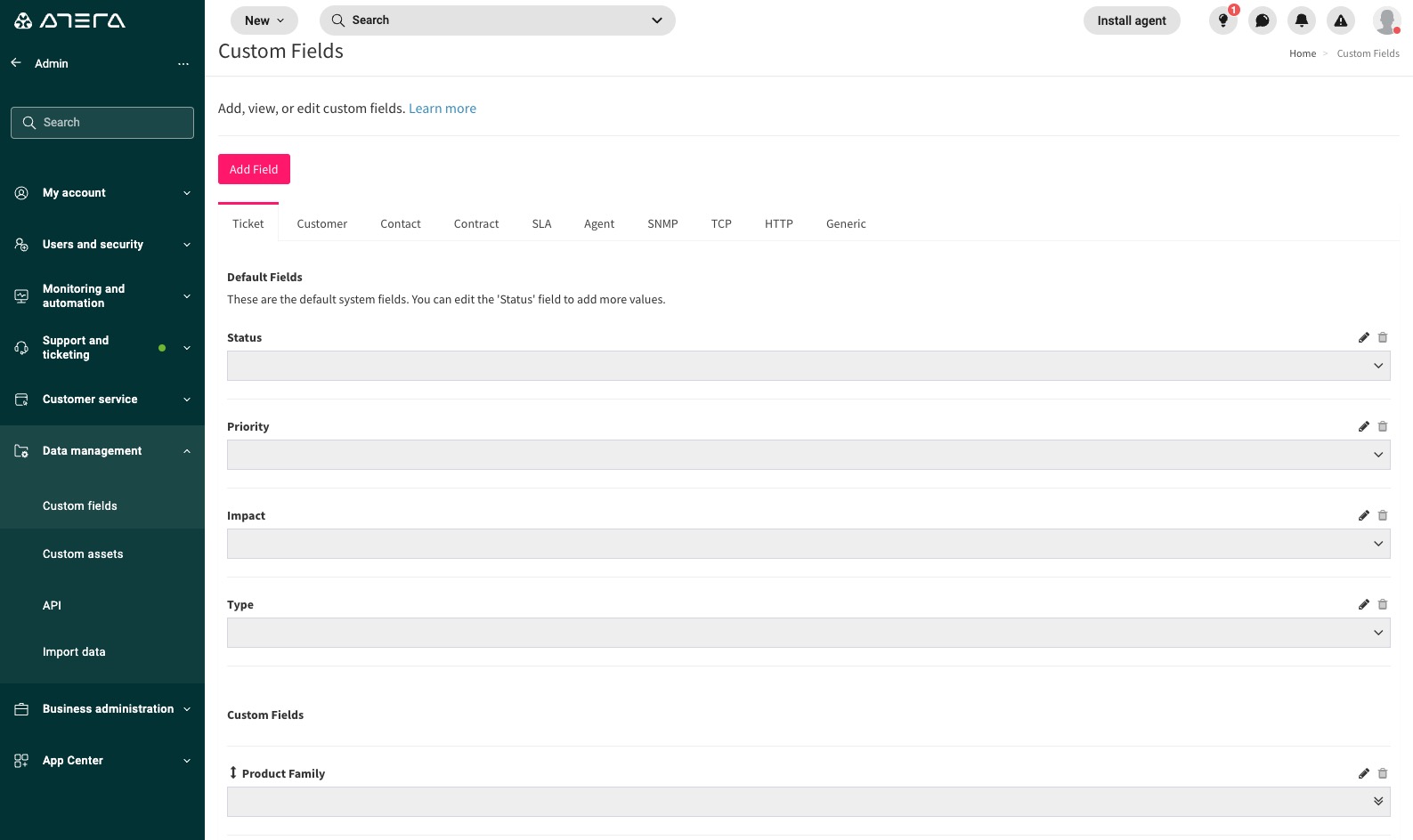Screen dimensions: 1413x840
Task: Switch to the Generic tab
Action: pyautogui.click(x=846, y=223)
